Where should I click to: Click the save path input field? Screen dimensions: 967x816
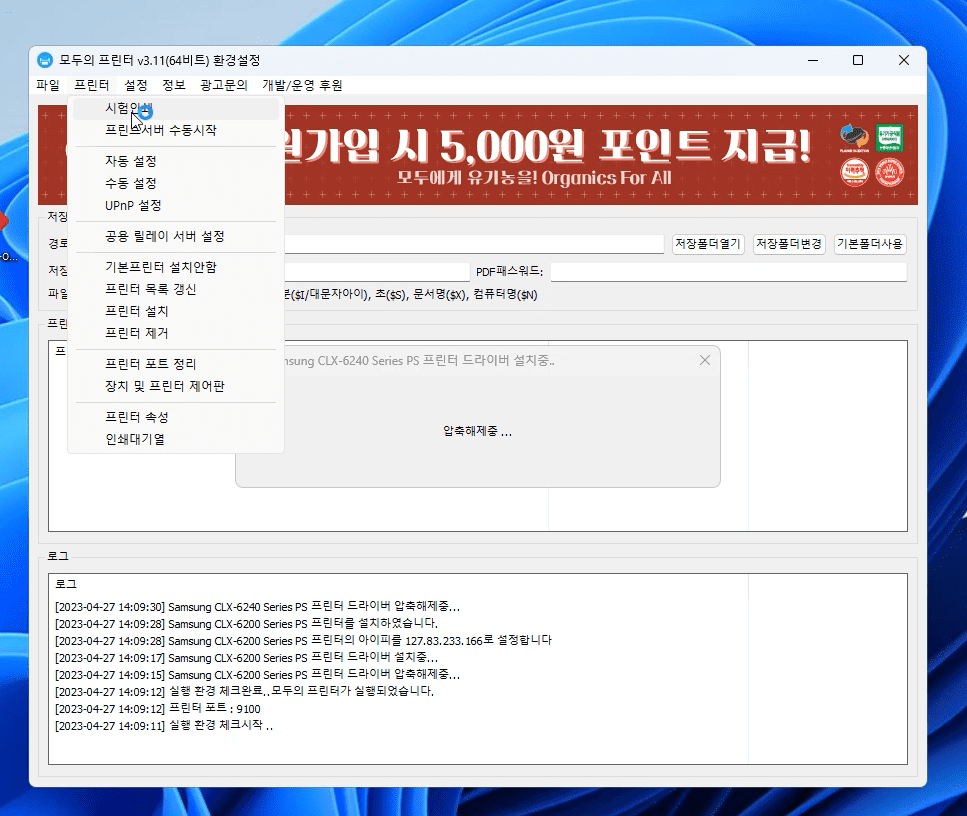tap(474, 244)
